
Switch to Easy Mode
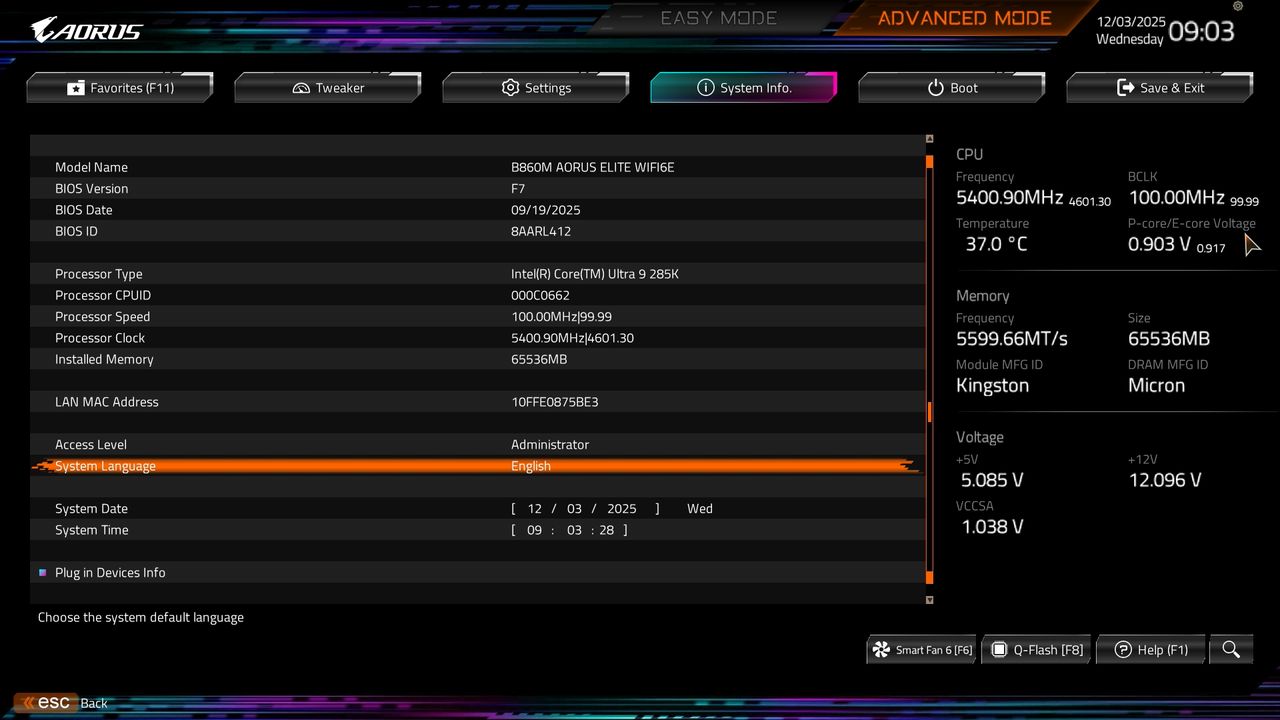pos(718,17)
